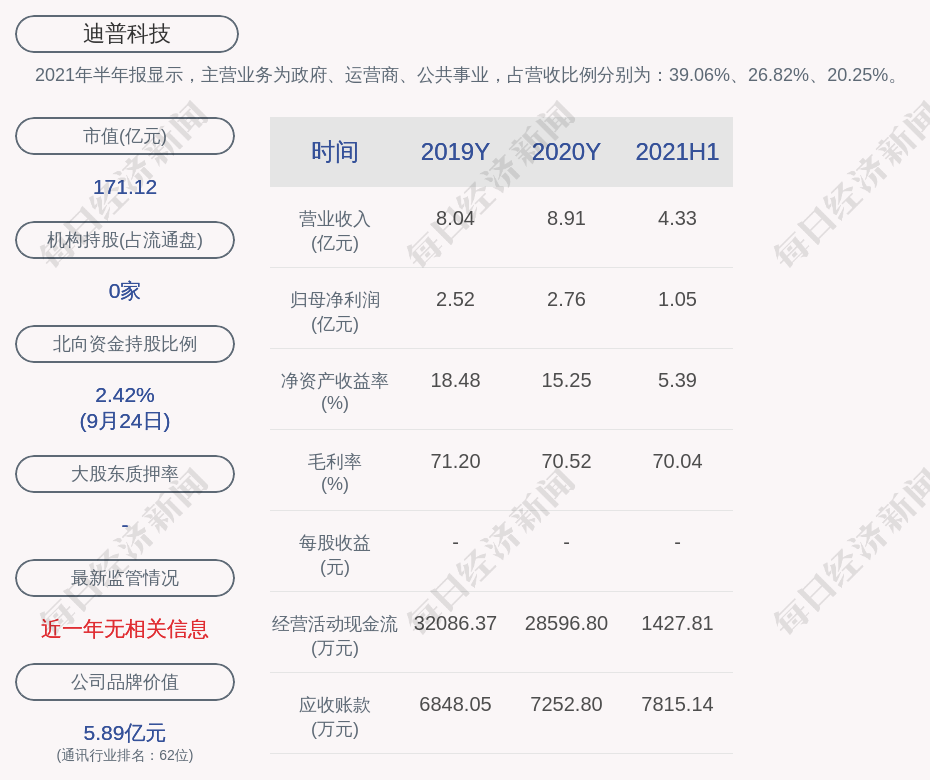Click the 每股收益(元) row label
Screen dimensions: 930x780
(x=335, y=555)
